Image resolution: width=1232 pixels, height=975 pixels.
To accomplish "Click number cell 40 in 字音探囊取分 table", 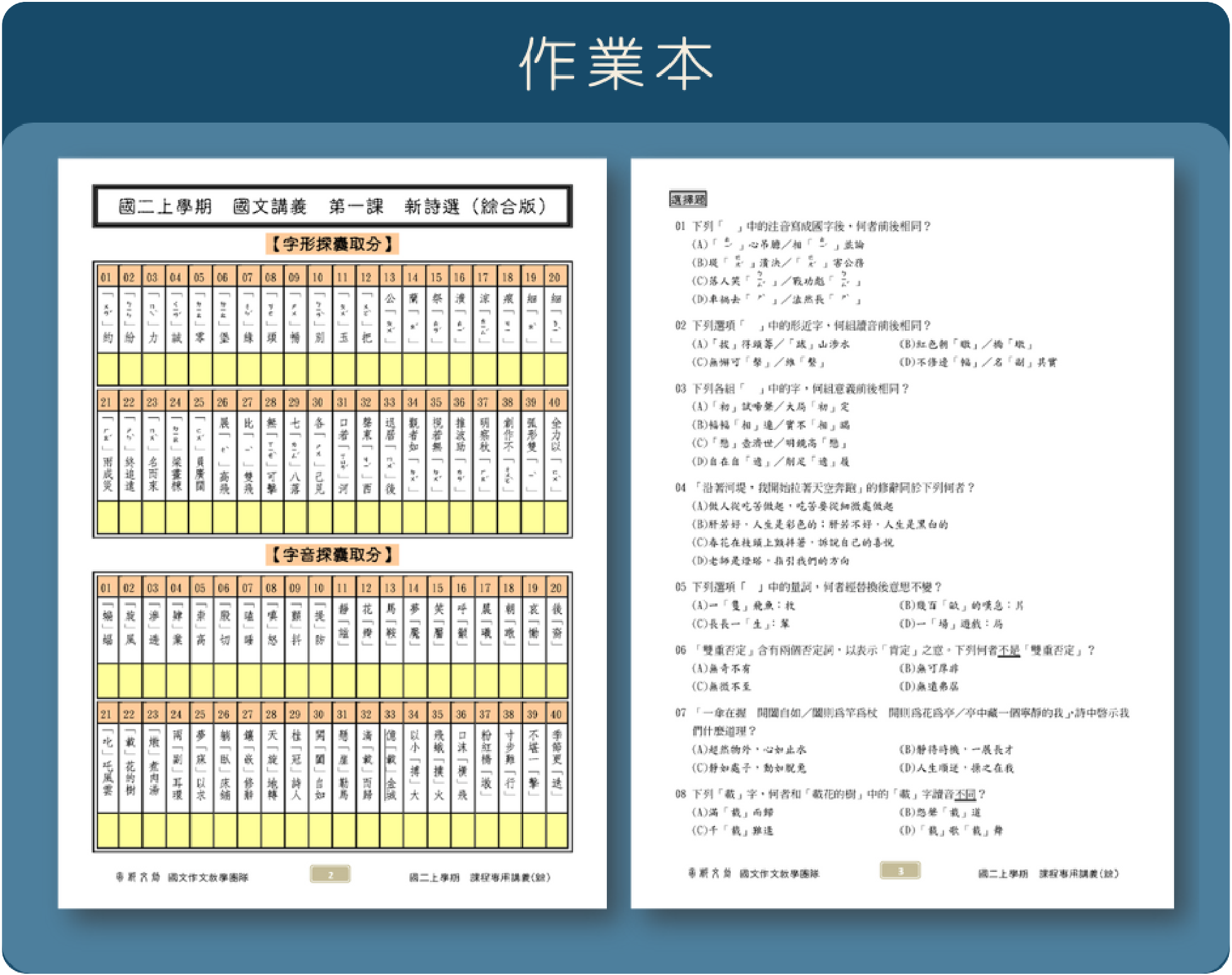I will (555, 714).
